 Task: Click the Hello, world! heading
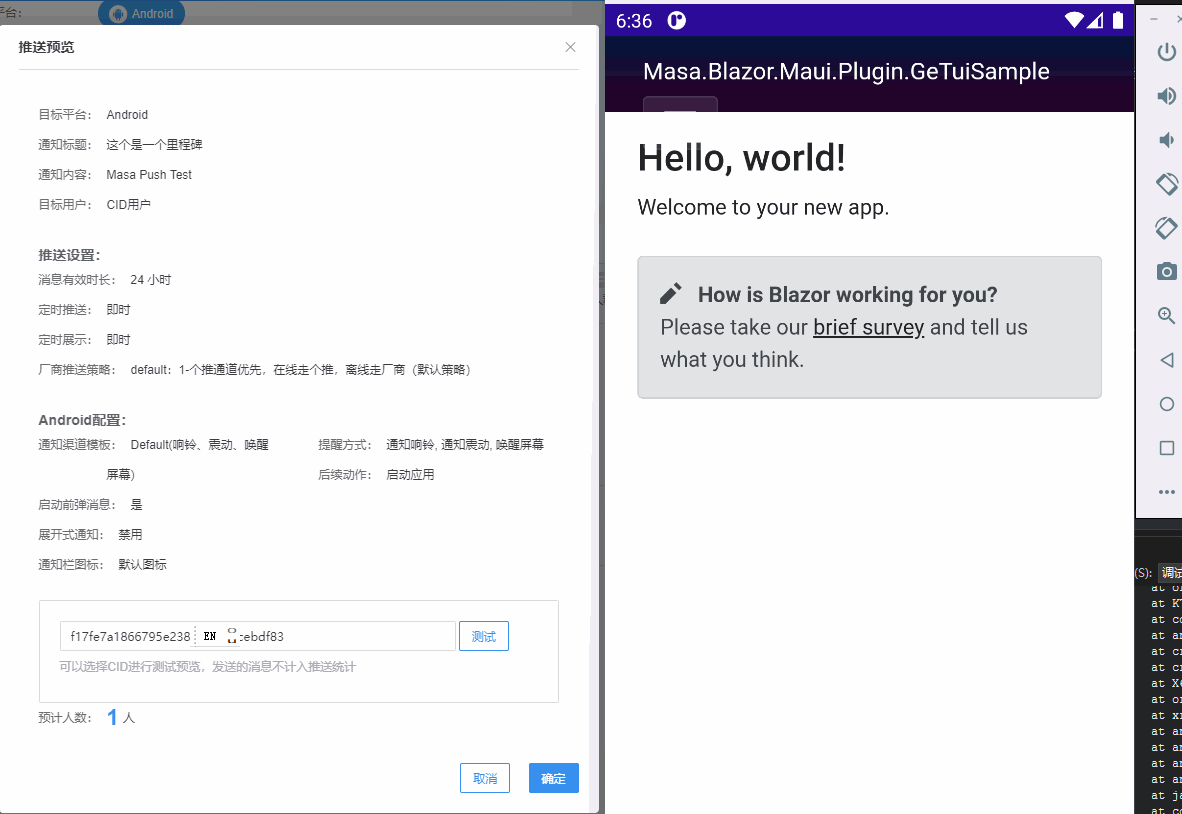[x=741, y=158]
